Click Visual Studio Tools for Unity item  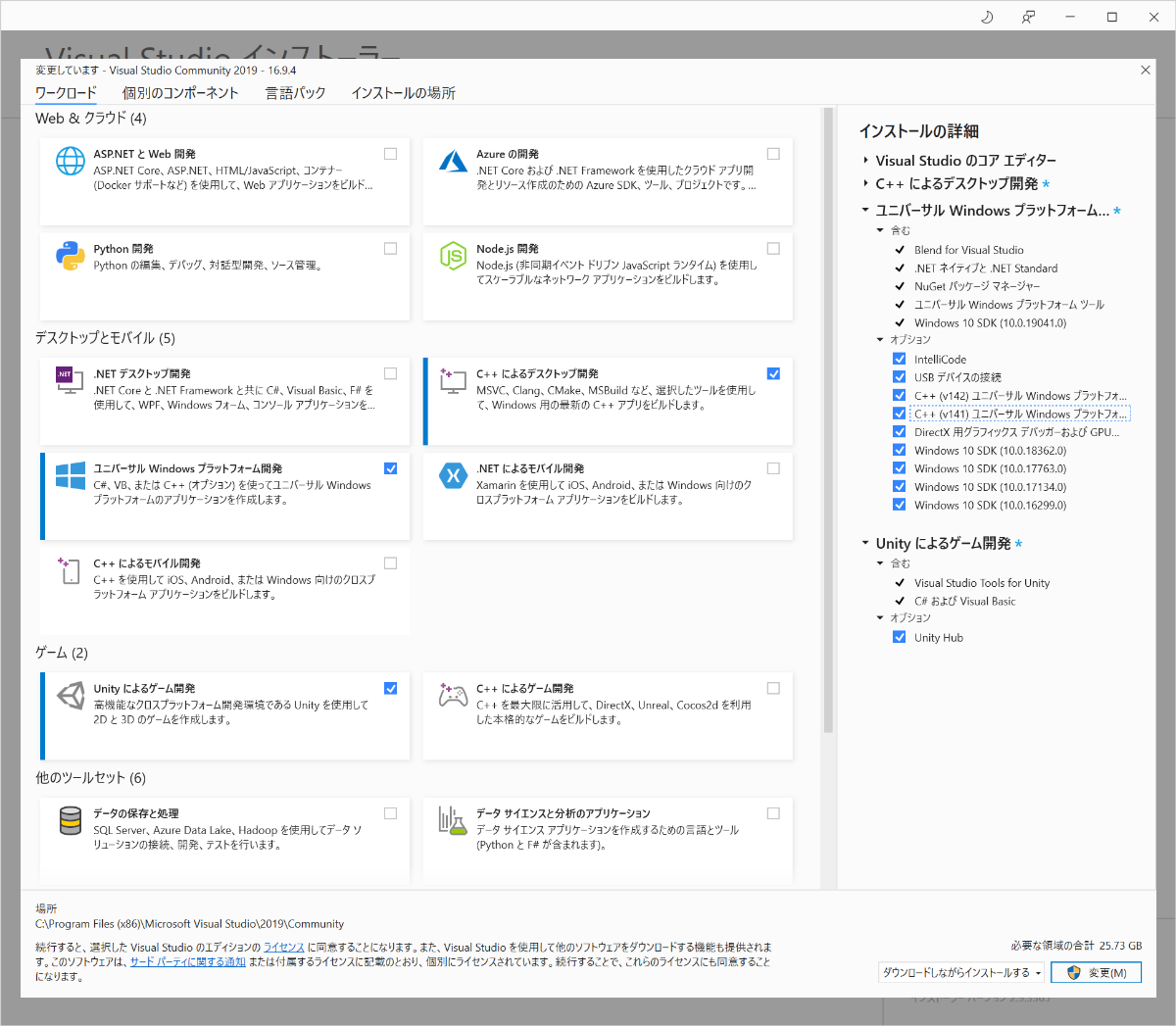pos(982,583)
